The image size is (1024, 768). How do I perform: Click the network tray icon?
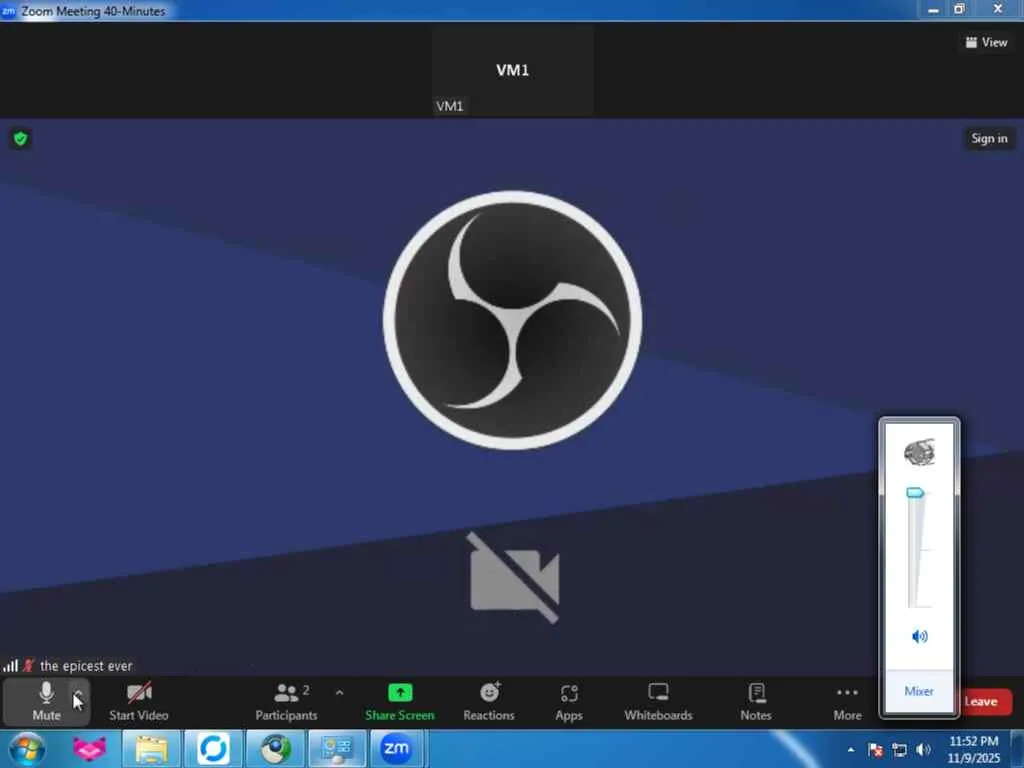[x=899, y=750]
